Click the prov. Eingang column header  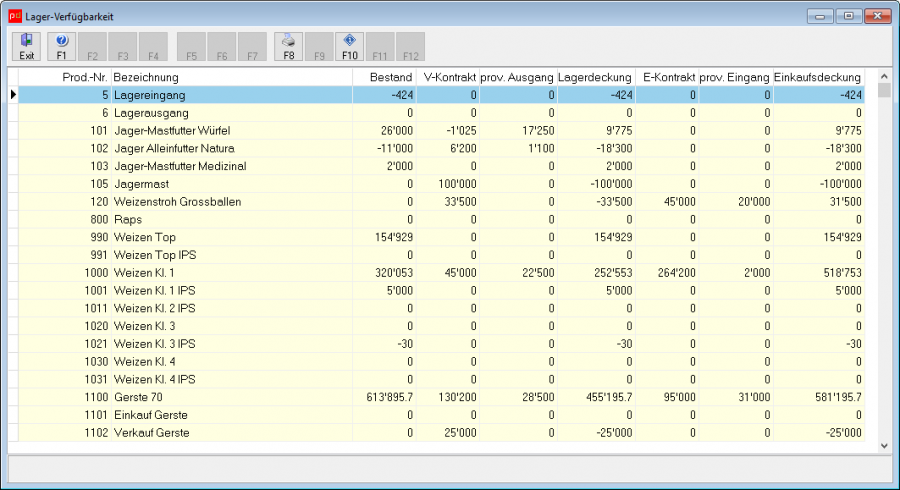[x=736, y=77]
